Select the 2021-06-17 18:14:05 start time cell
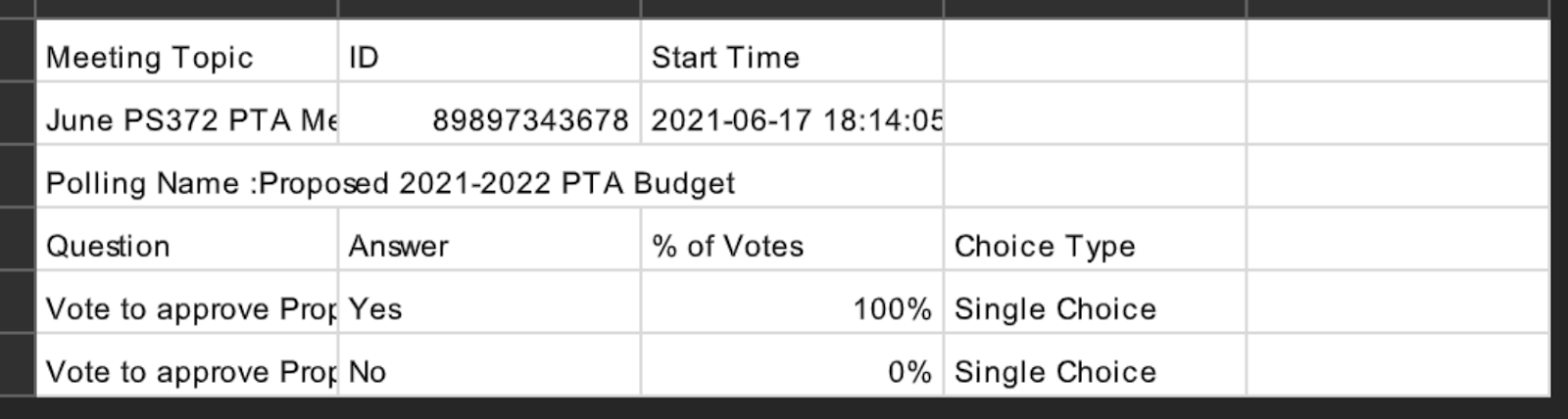 791,120
